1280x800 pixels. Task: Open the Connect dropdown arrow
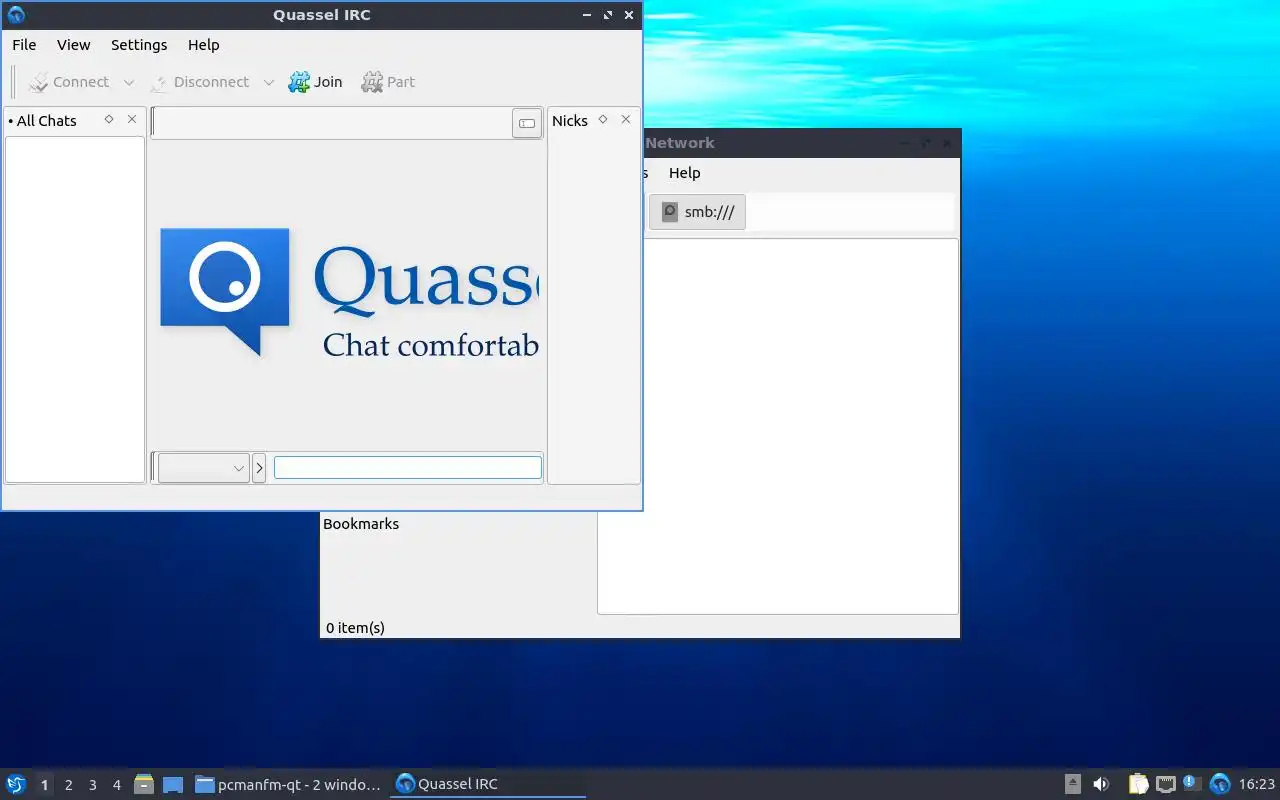tap(128, 82)
